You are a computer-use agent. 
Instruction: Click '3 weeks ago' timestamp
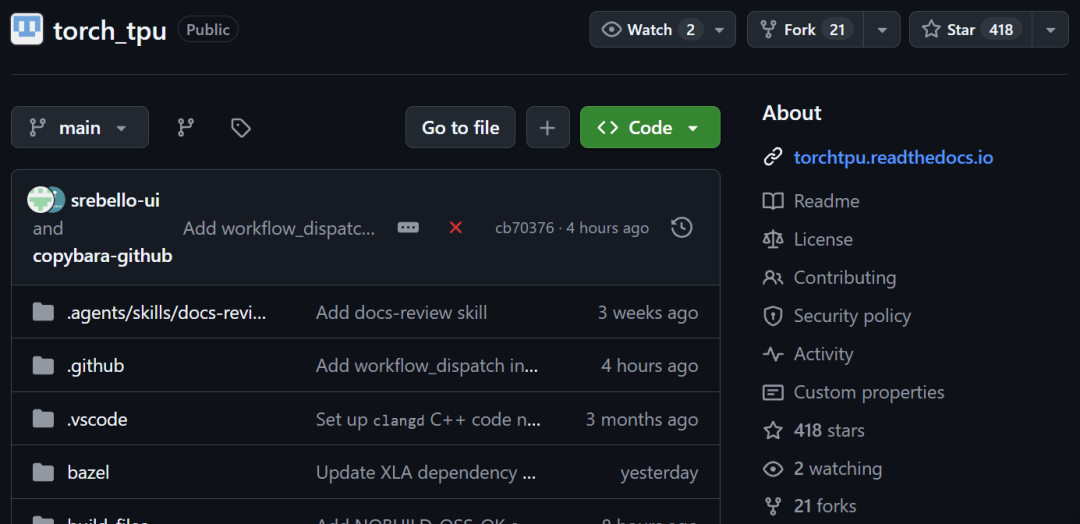click(x=648, y=313)
